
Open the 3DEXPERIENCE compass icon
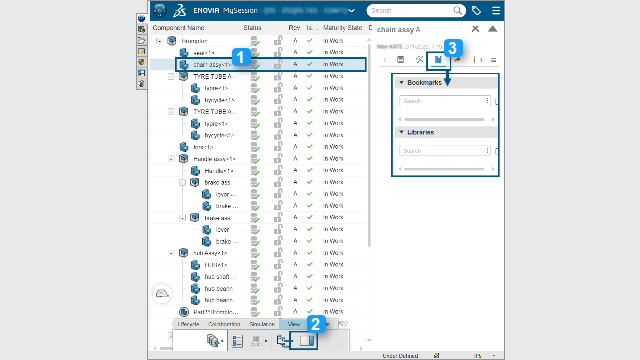[x=160, y=11]
